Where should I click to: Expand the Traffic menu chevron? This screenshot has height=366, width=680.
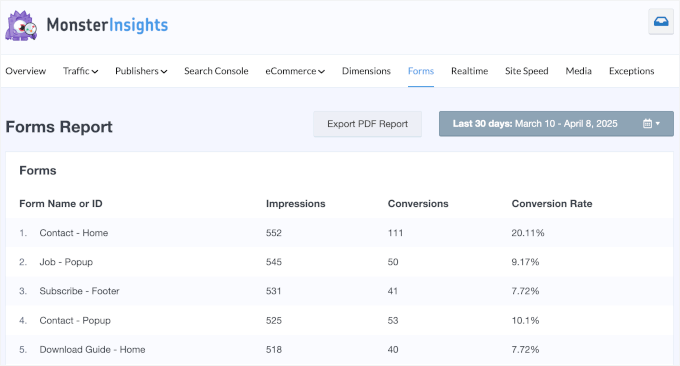[x=95, y=72]
